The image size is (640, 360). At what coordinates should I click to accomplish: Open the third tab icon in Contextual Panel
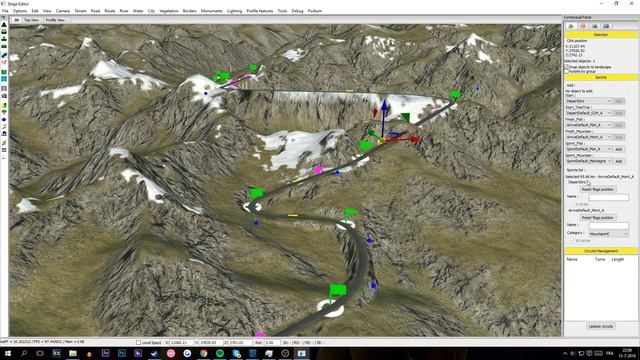(x=594, y=26)
